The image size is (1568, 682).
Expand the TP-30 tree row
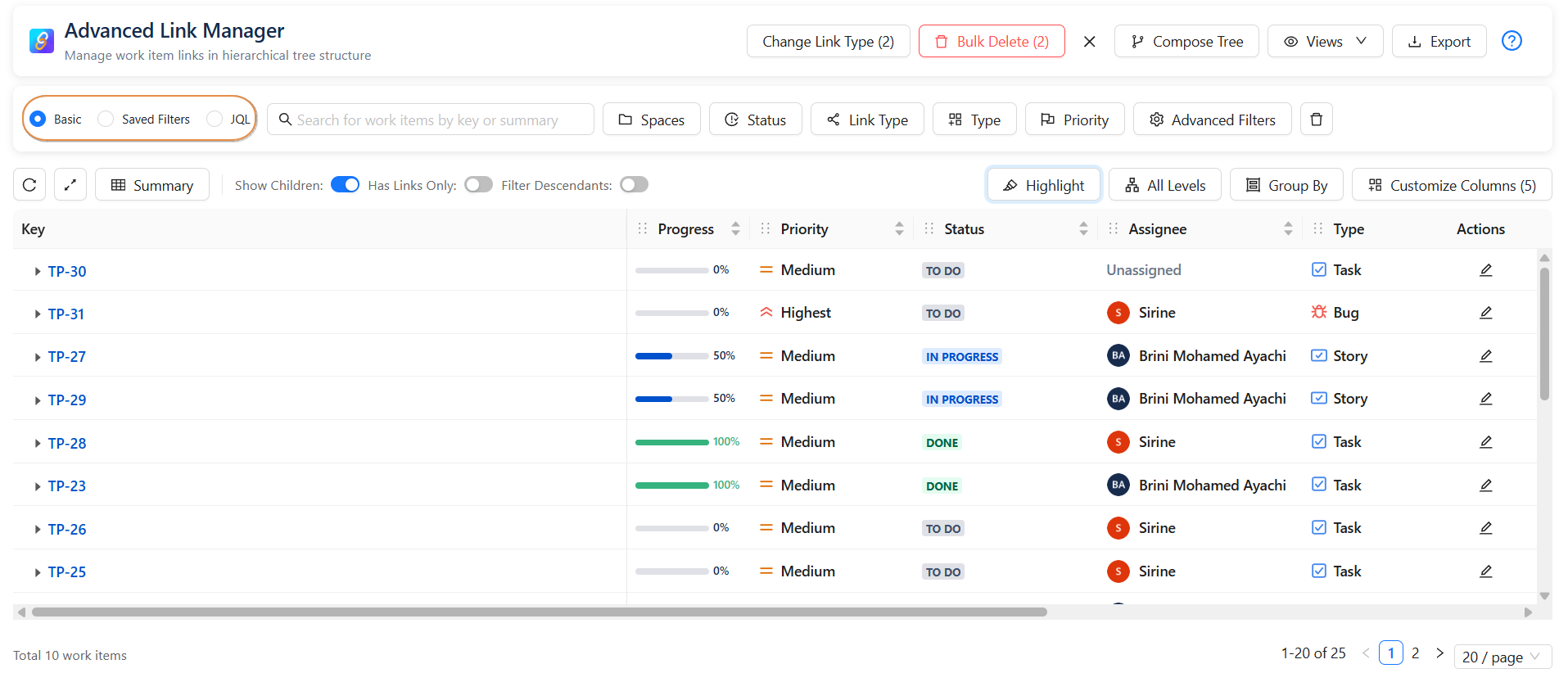coord(37,272)
